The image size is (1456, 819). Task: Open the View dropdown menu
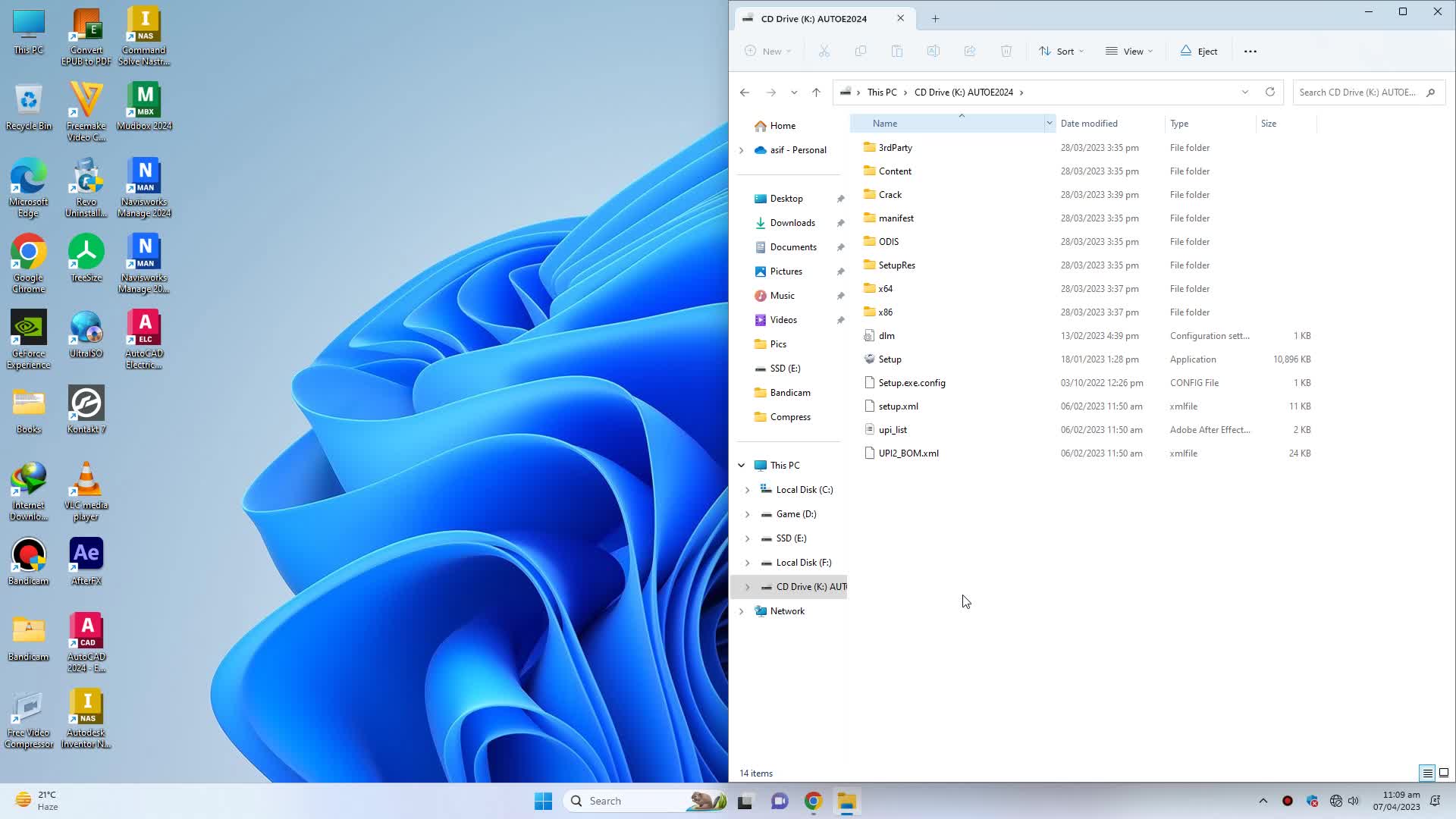(1129, 52)
